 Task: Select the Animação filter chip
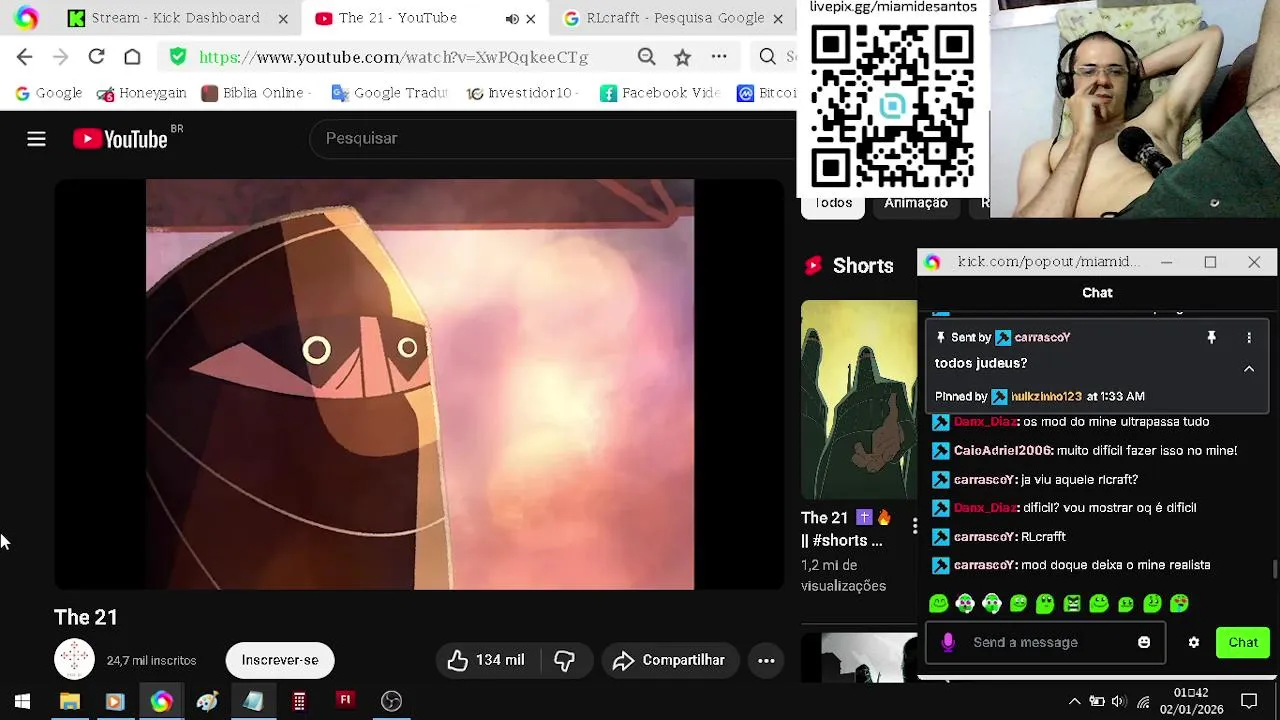(x=915, y=204)
